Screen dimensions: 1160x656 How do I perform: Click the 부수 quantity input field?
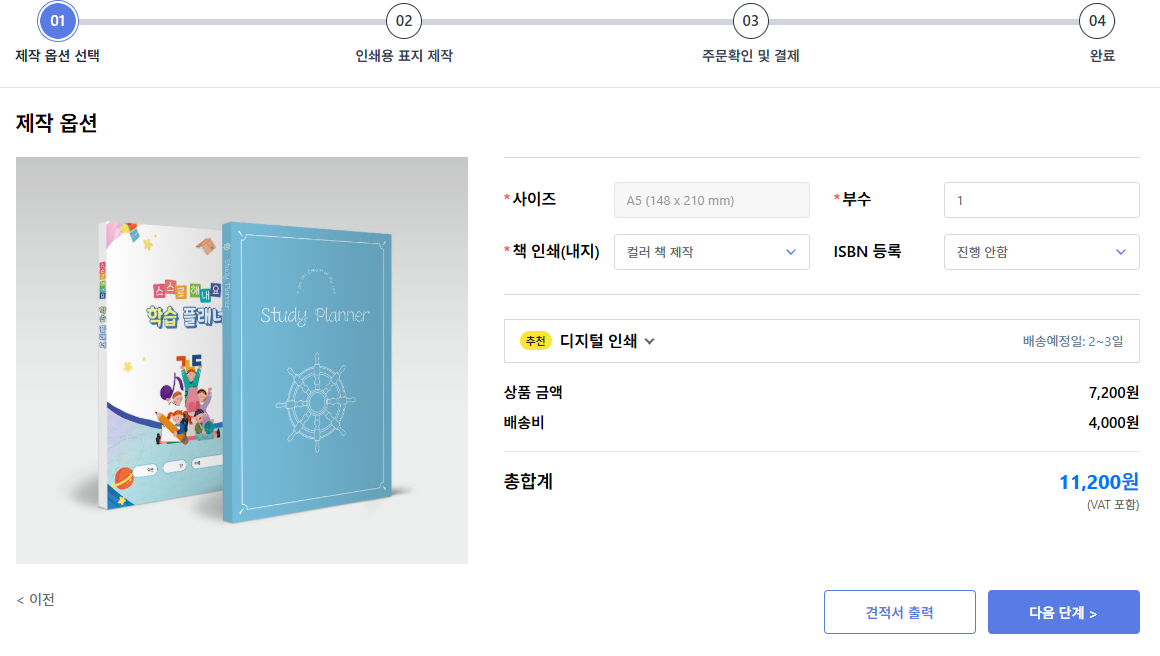point(1042,200)
